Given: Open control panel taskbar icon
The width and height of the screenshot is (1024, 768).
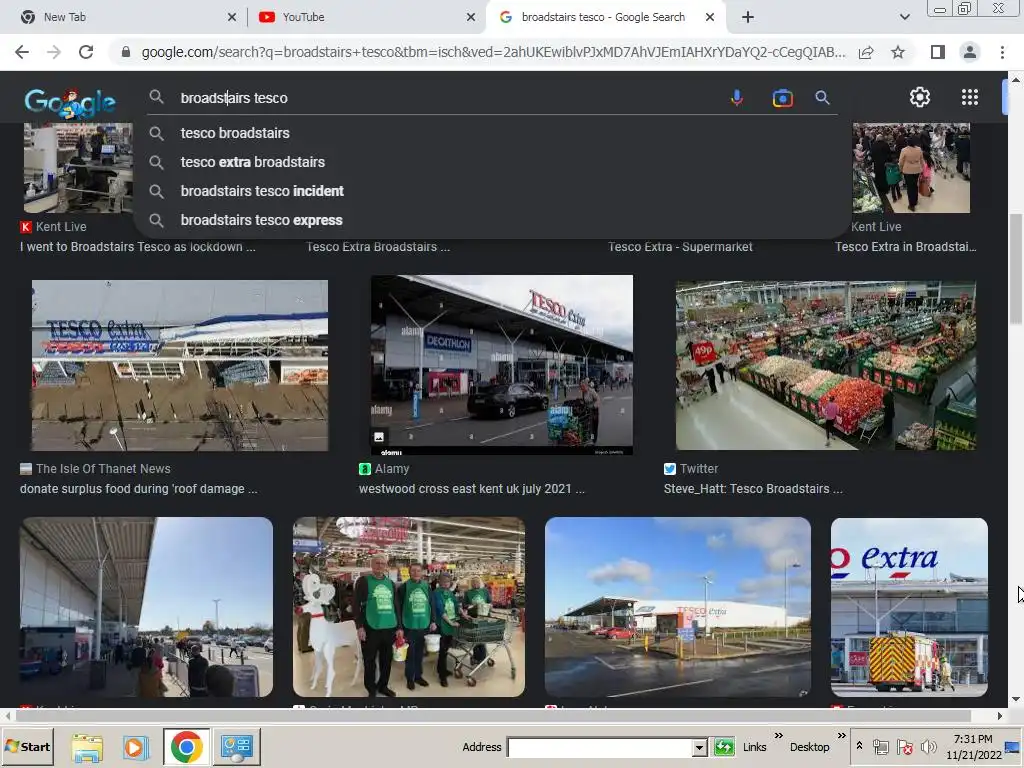Looking at the screenshot, I should point(236,746).
